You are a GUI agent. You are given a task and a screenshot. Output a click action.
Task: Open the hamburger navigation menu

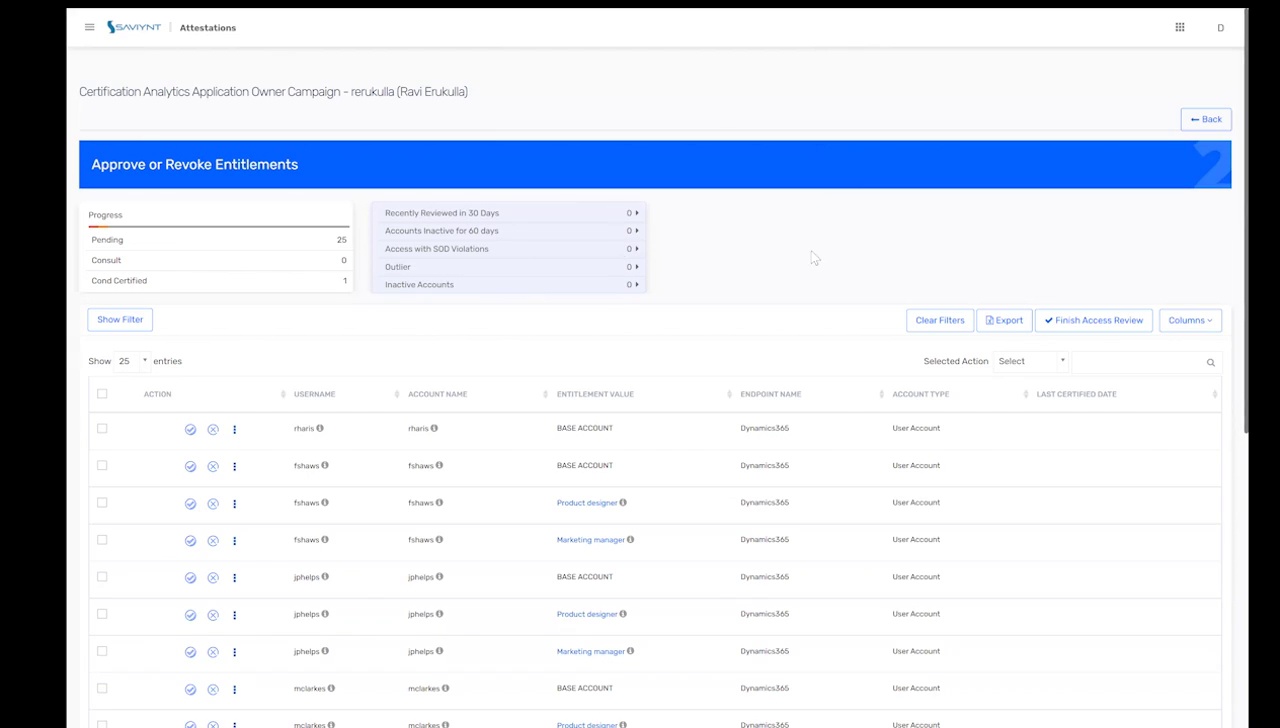tap(89, 27)
